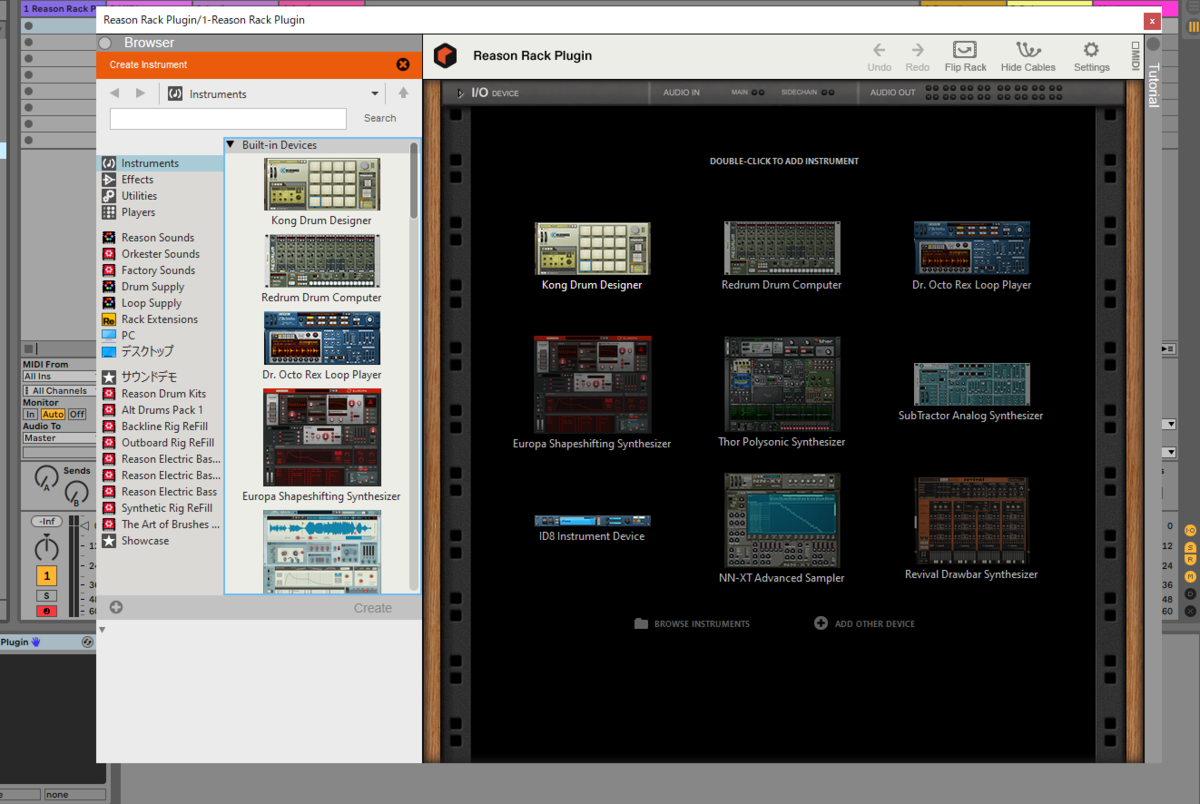The image size is (1200, 804).
Task: Click SubTractor Analog Synthesizer in rack
Action: tap(971, 392)
